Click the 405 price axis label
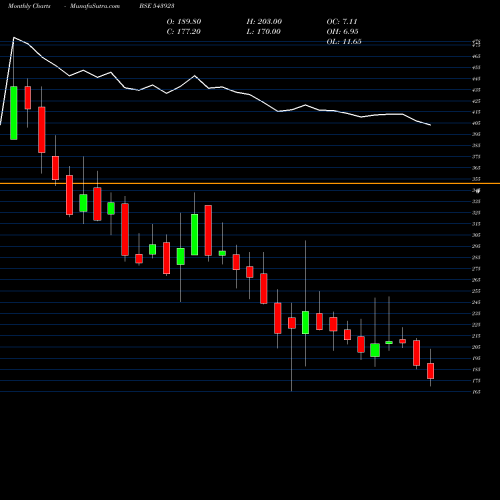Image resolution: width=500 pixels, height=500 pixels. [x=476, y=123]
